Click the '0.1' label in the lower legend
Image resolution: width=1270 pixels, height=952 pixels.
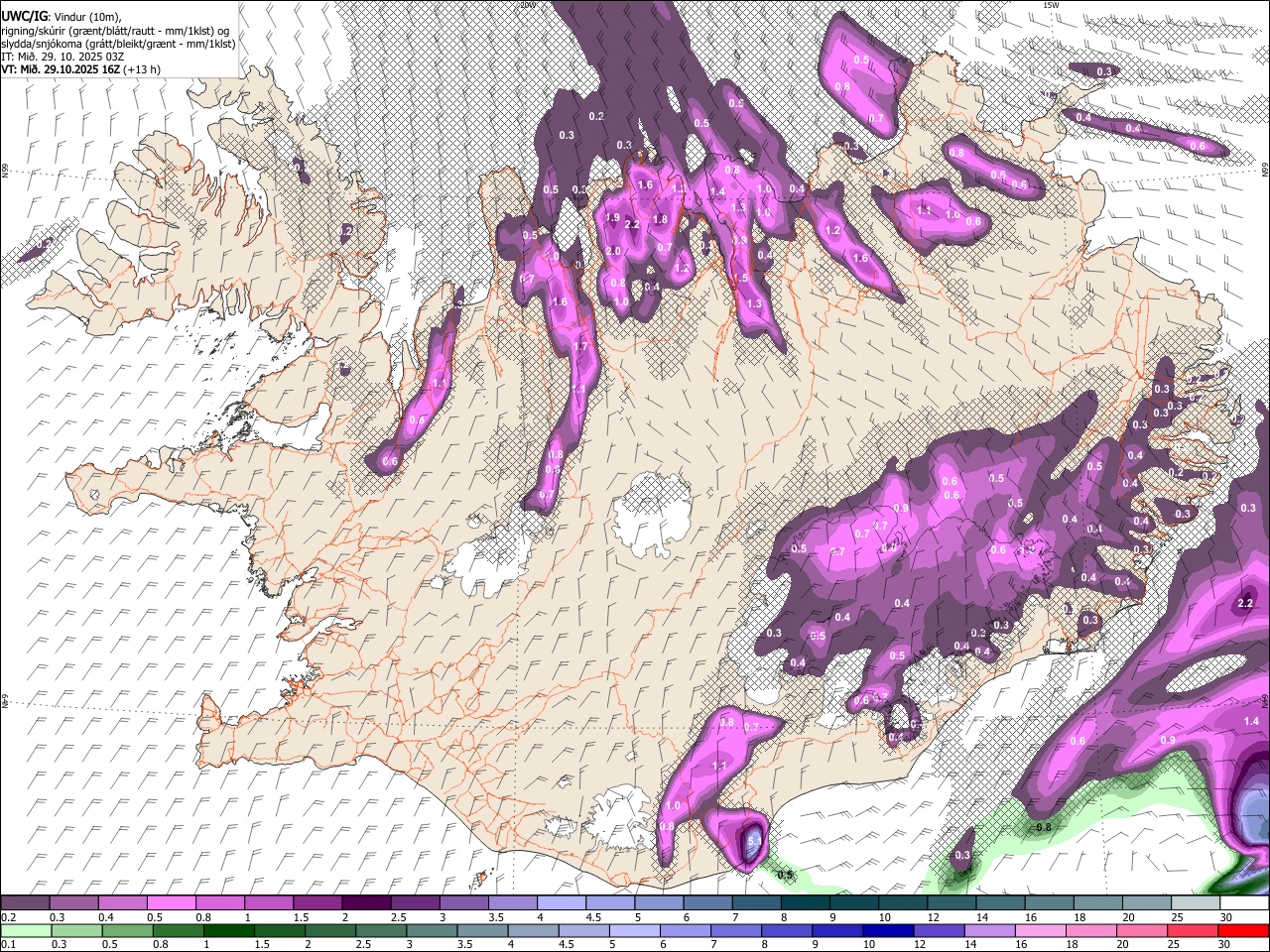coord(8,945)
